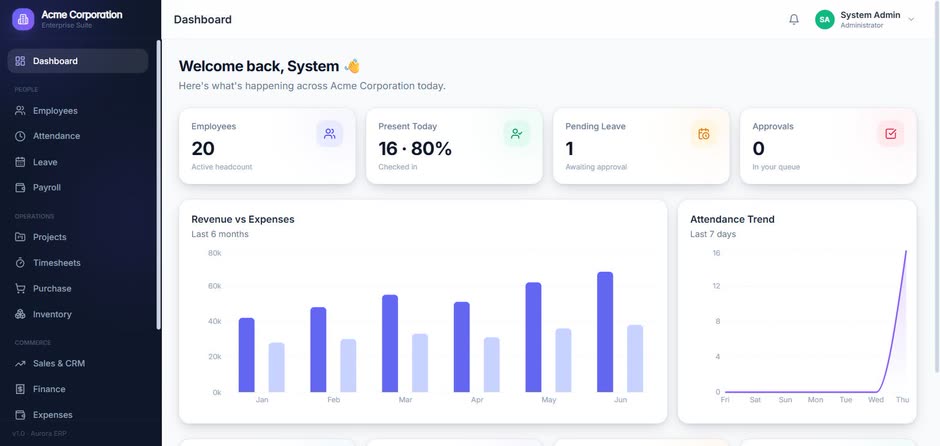
Task: Click the Dashboard grid icon in sidebar
Action: [x=20, y=61]
